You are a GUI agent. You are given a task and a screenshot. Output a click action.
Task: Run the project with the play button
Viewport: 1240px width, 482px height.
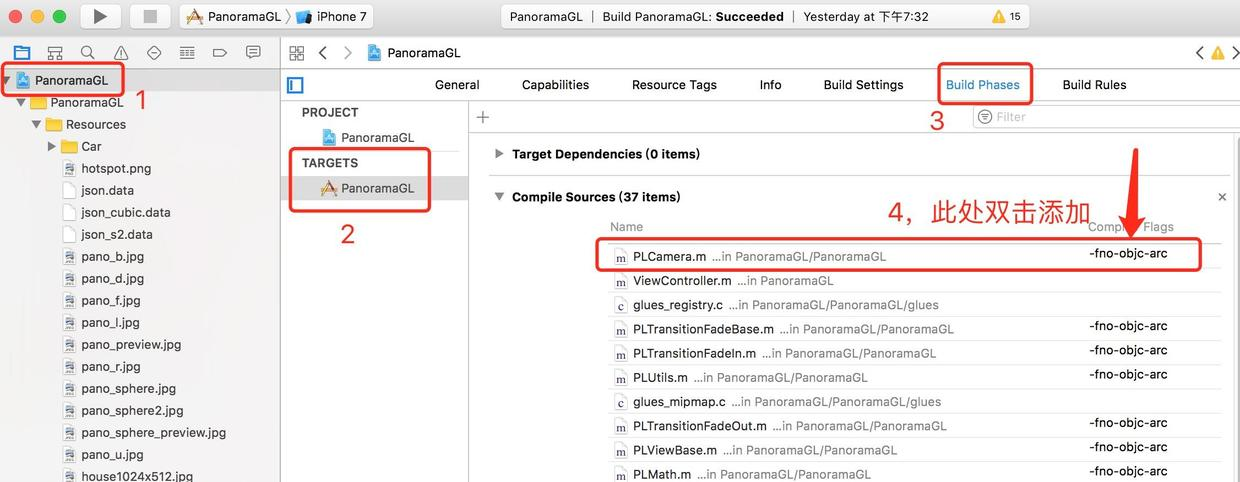(100, 16)
